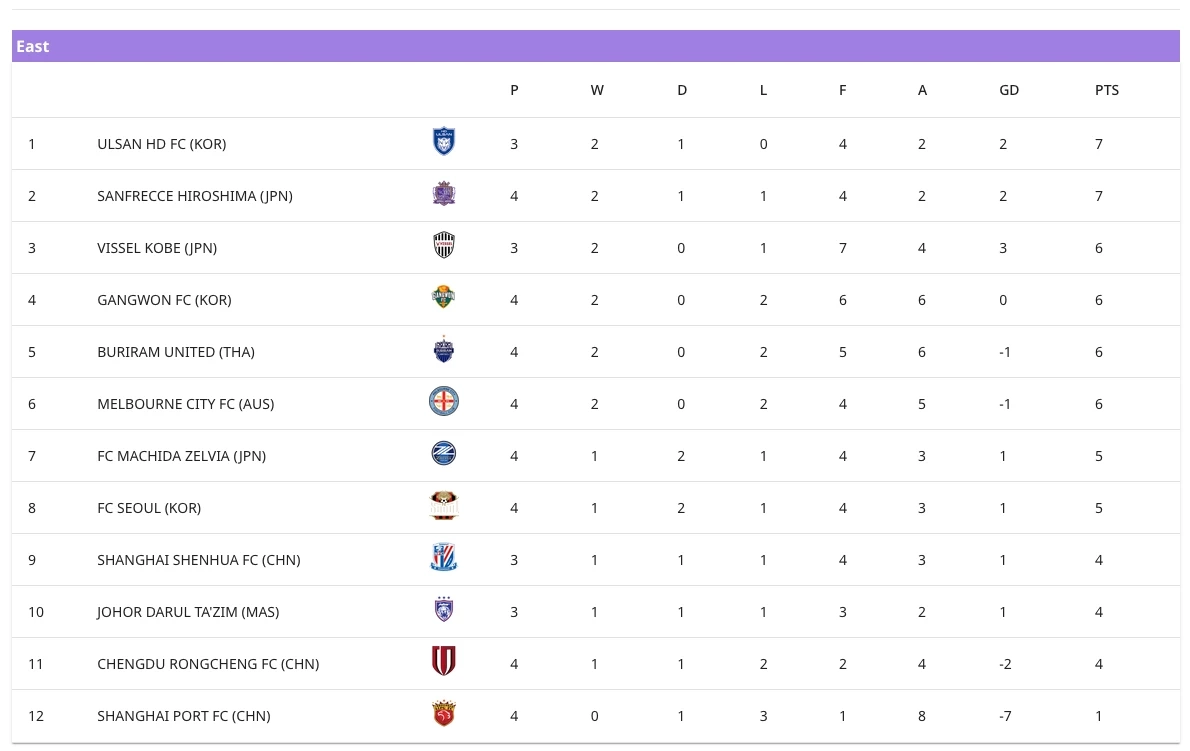Click the Melbourne City FC round crest
This screenshot has height=751, width=1190.
pos(443,402)
